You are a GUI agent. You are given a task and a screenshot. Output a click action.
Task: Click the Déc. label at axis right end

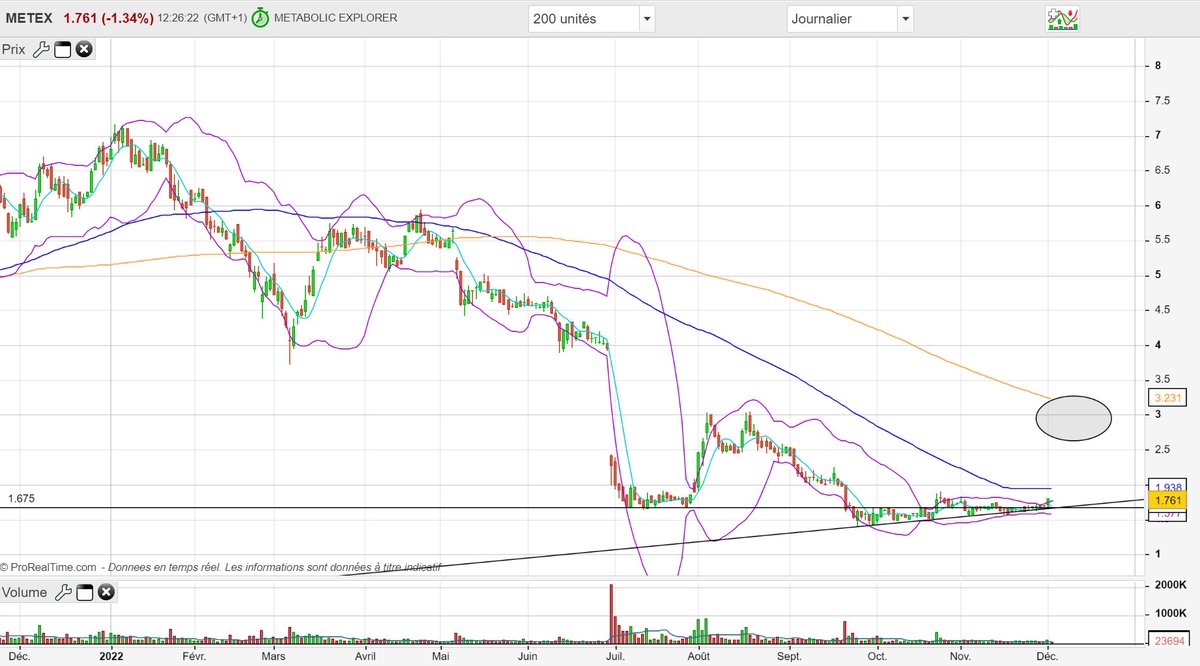(1046, 656)
